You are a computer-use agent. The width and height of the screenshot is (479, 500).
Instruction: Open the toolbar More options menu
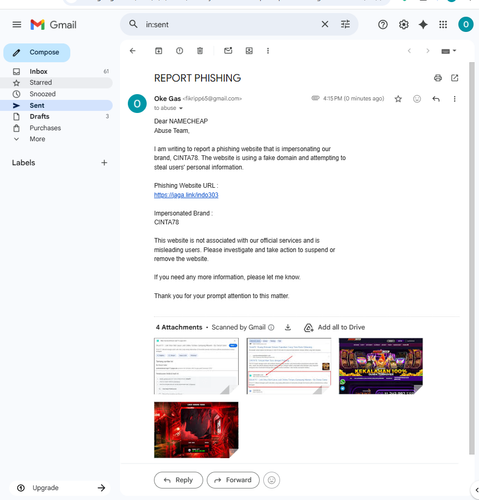coord(268,51)
